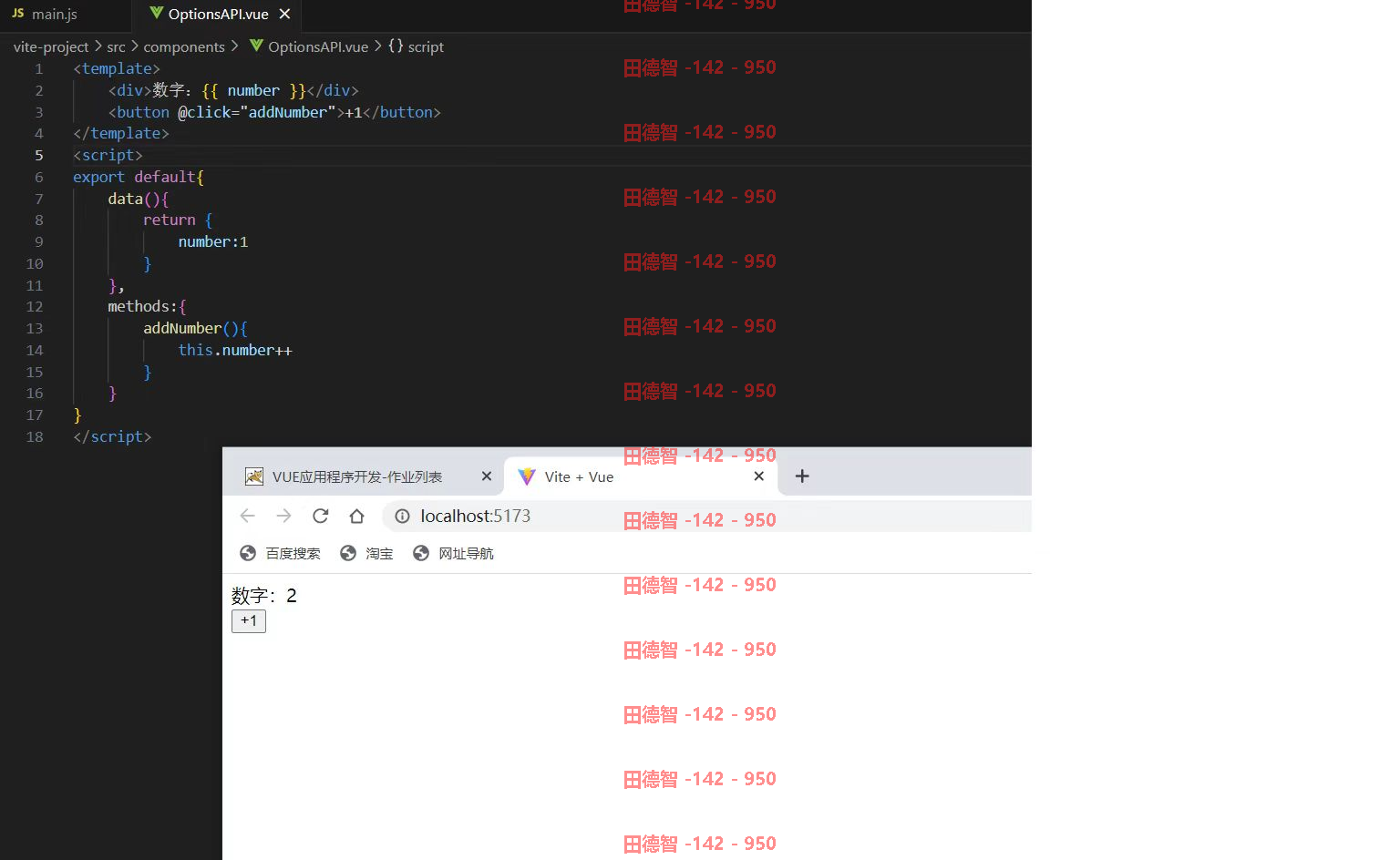Viewport: 1400px width, 860px height.
Task: Open the OptionsAPI.vue breadcrumb segment
Action: [x=318, y=46]
